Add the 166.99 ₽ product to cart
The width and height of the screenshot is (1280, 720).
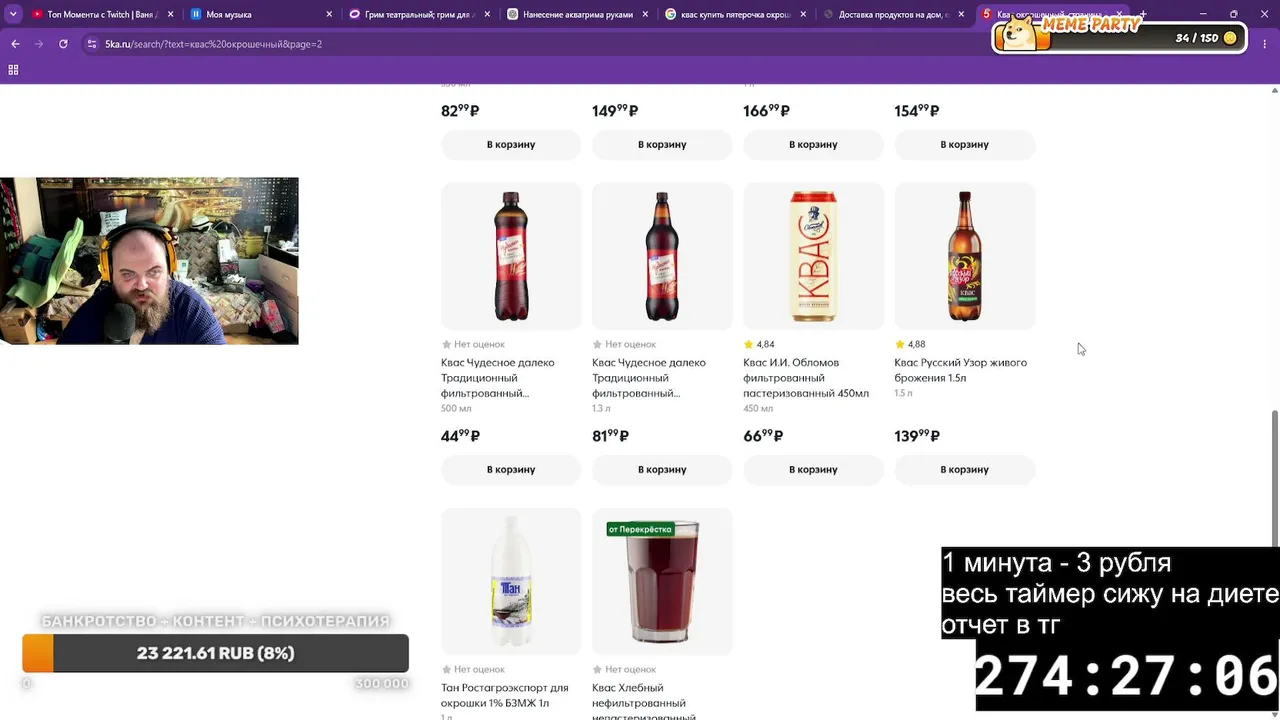click(x=813, y=144)
